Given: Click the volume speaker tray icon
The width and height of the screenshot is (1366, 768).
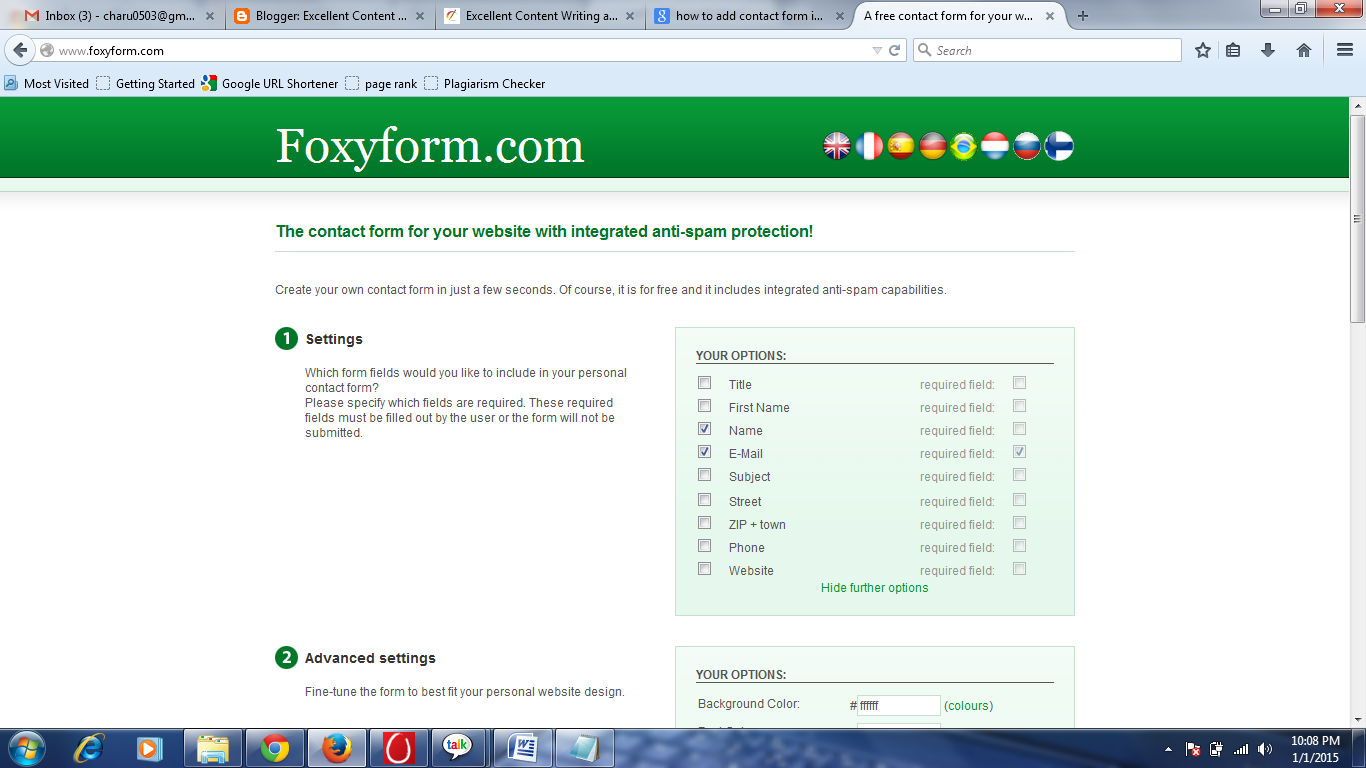Looking at the screenshot, I should click(x=1265, y=749).
